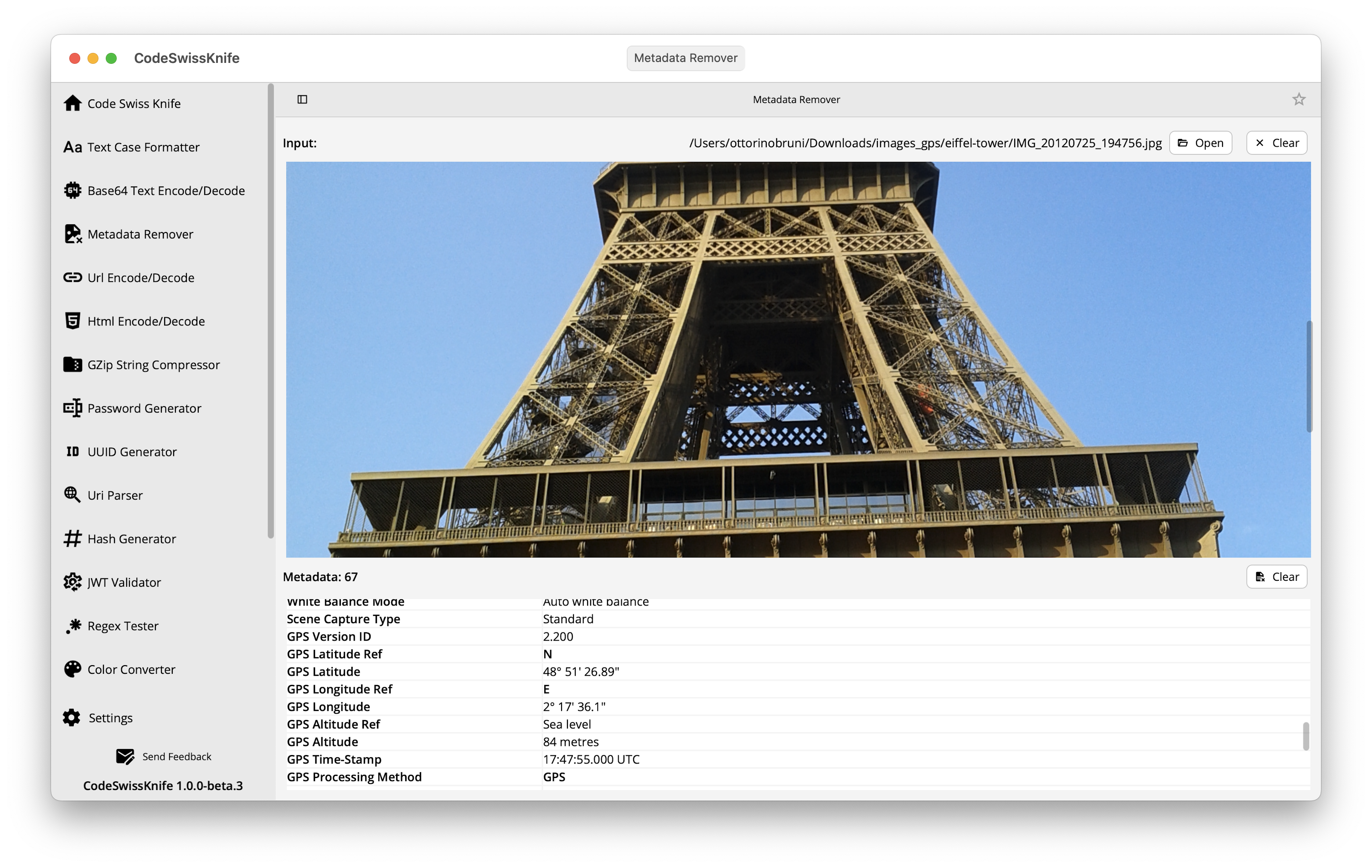Mark Metadata Remover as favorite star
Viewport: 1372px width, 868px height.
[x=1299, y=99]
